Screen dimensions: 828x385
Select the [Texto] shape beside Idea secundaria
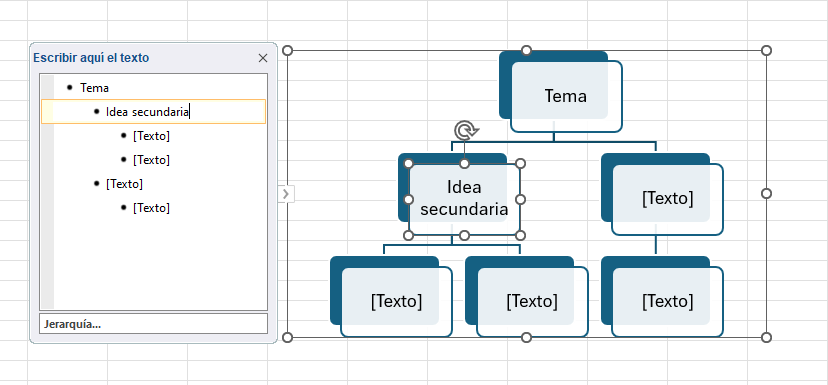click(x=667, y=199)
